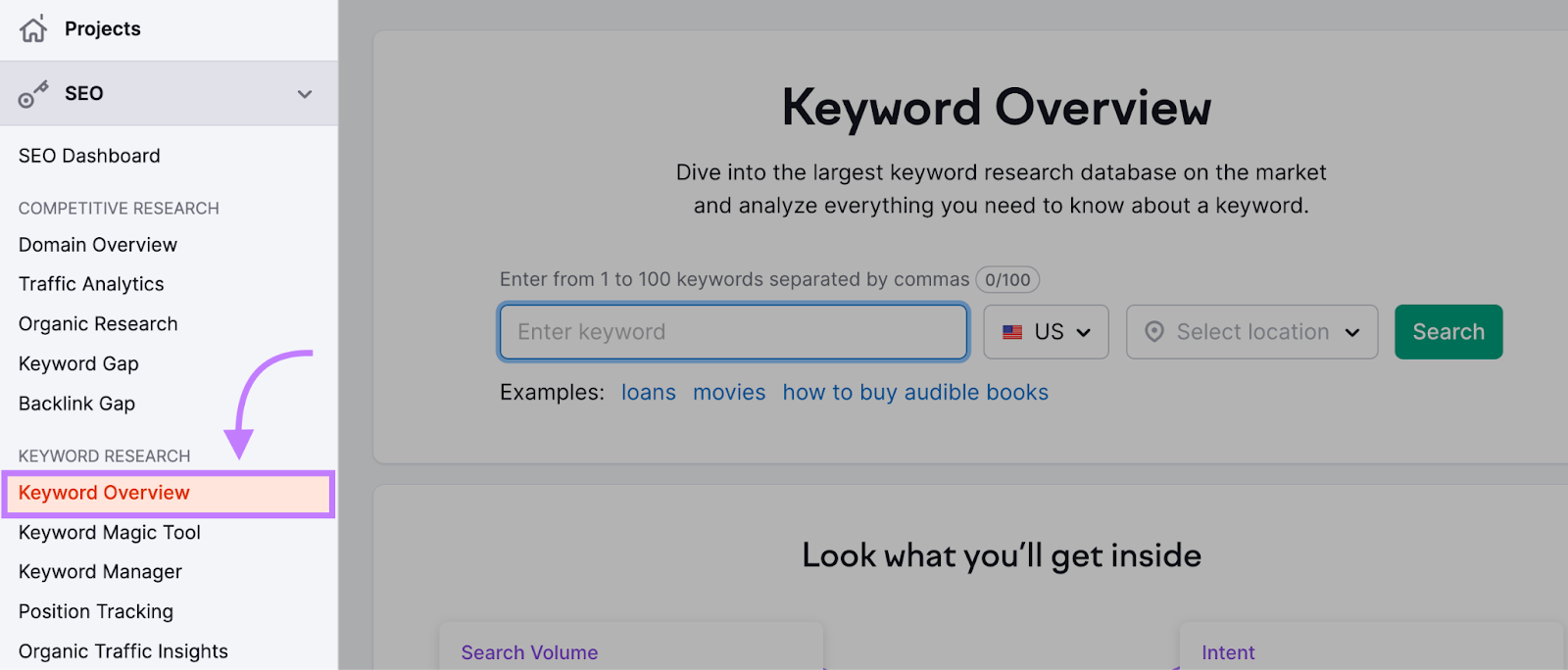This screenshot has width=1568, height=670.
Task: Select the 'movies' example link
Action: pos(728,393)
